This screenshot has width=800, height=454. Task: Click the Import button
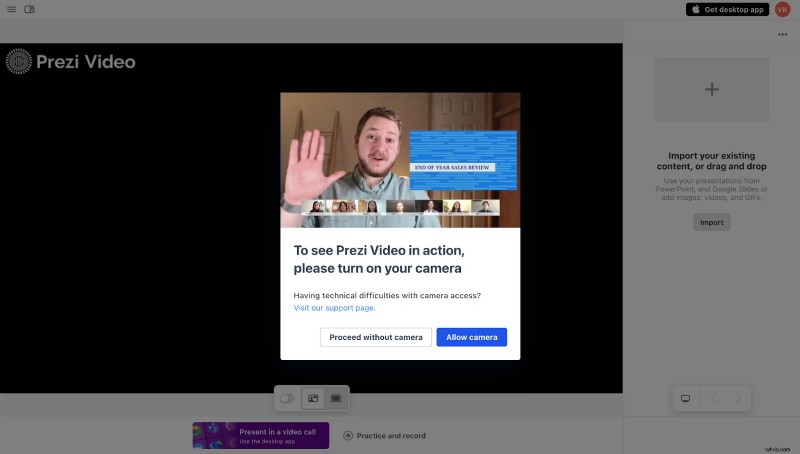pyautogui.click(x=711, y=222)
